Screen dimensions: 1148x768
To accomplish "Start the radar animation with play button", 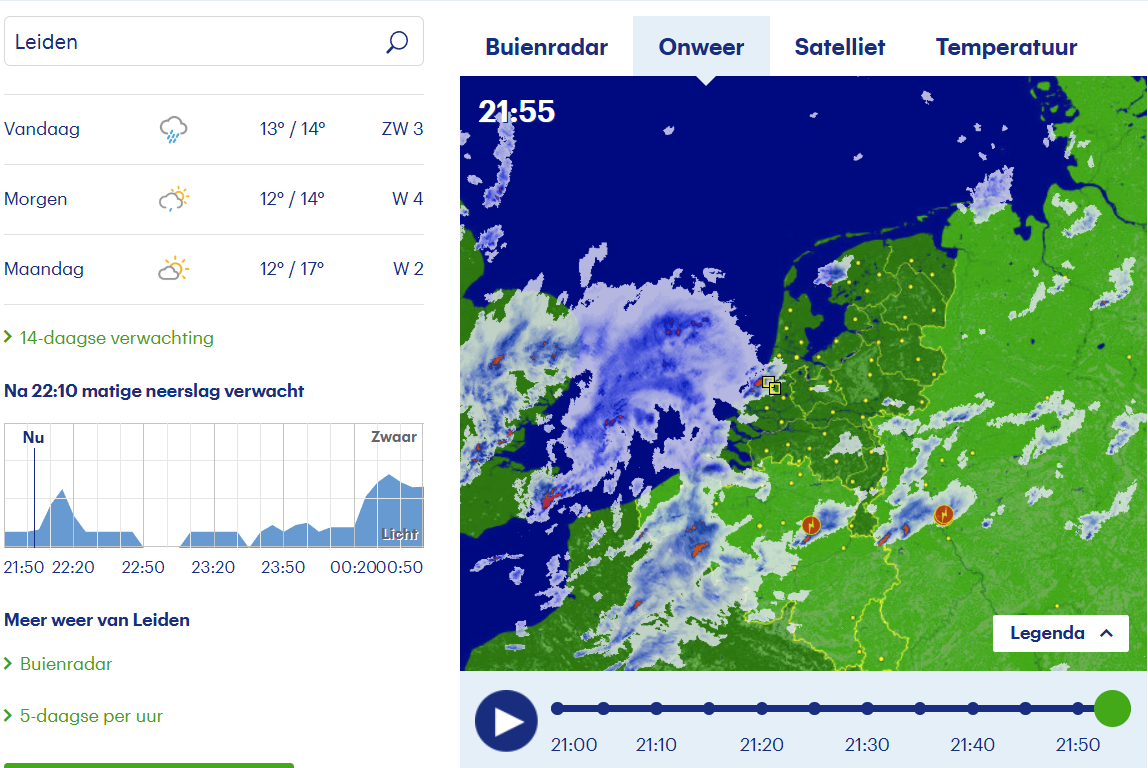I will (506, 721).
